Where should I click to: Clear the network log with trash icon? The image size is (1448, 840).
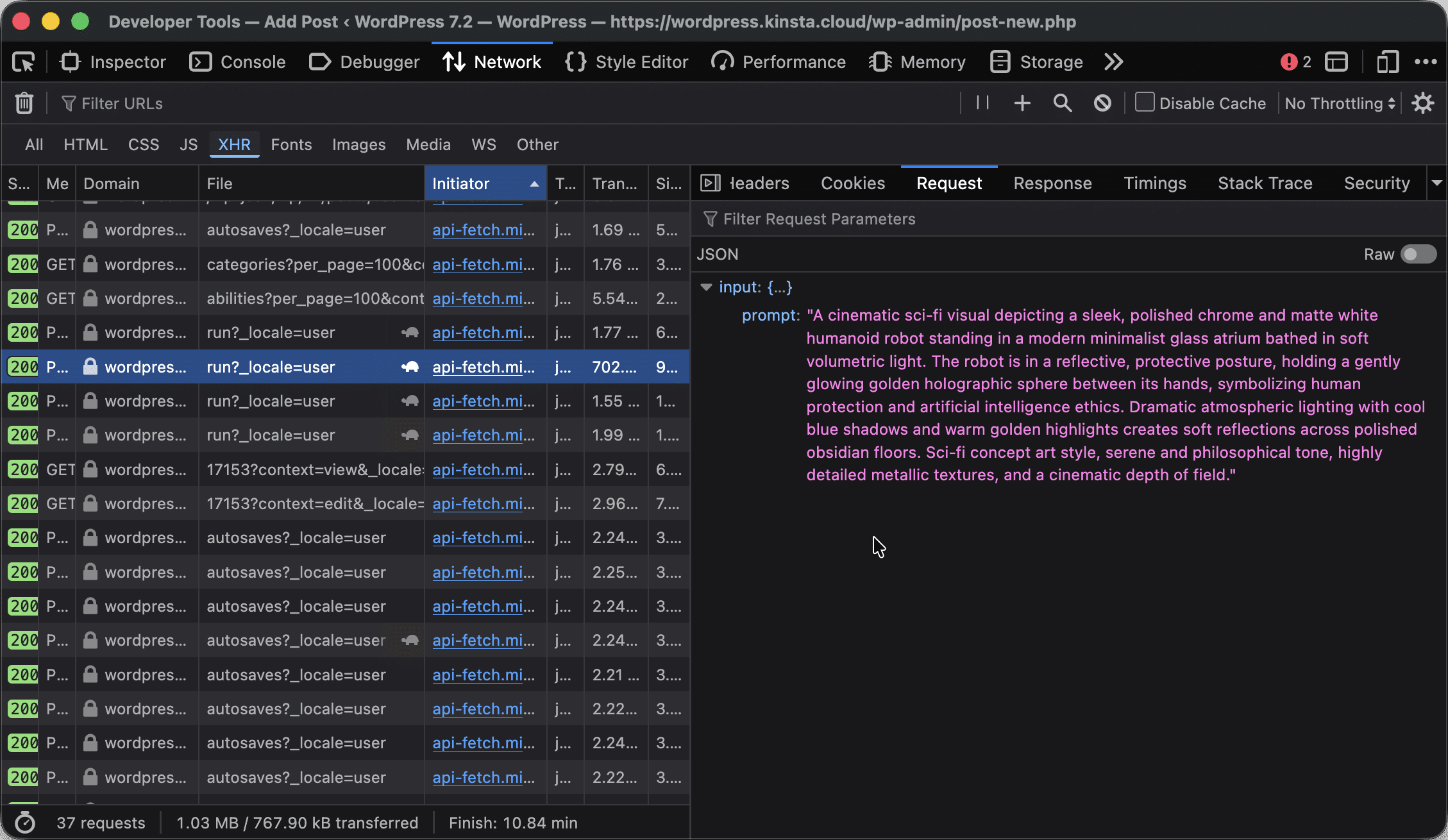tap(24, 103)
